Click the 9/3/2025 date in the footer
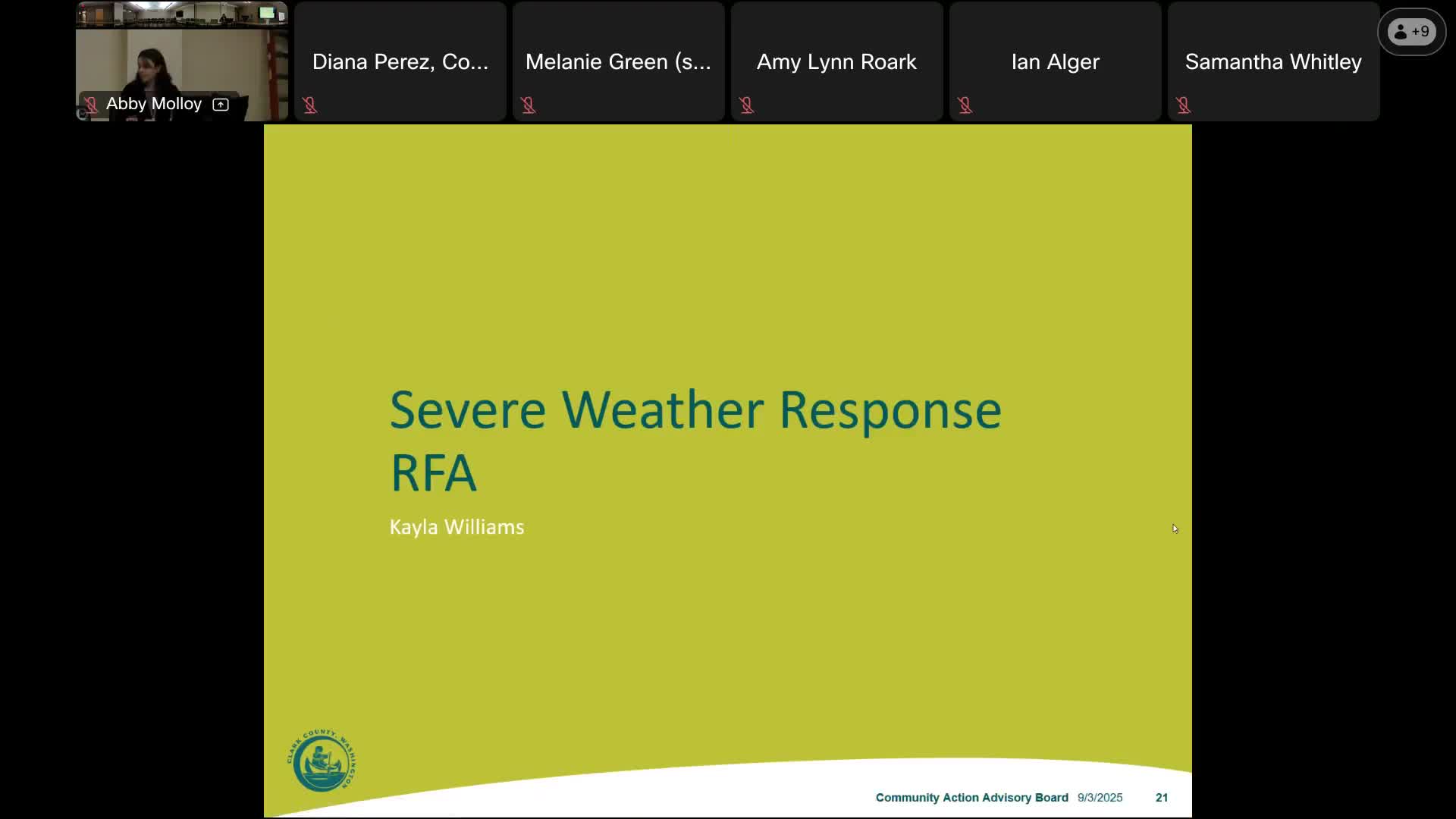1456x819 pixels. 1100,798
